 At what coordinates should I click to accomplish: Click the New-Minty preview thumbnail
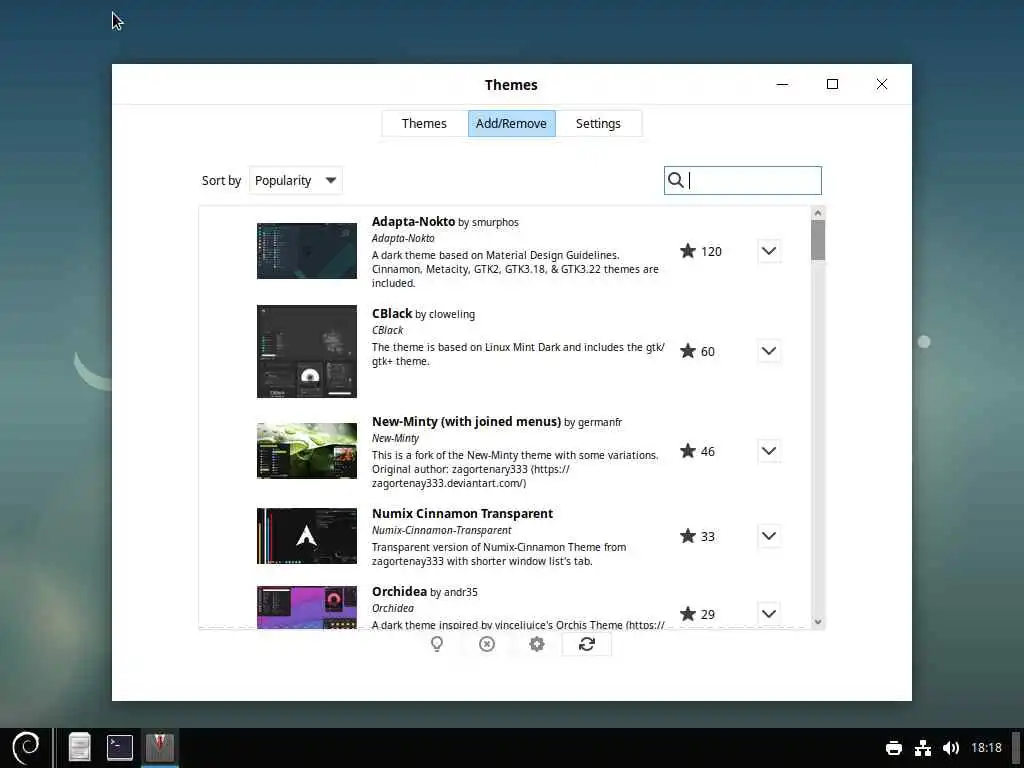(x=306, y=451)
